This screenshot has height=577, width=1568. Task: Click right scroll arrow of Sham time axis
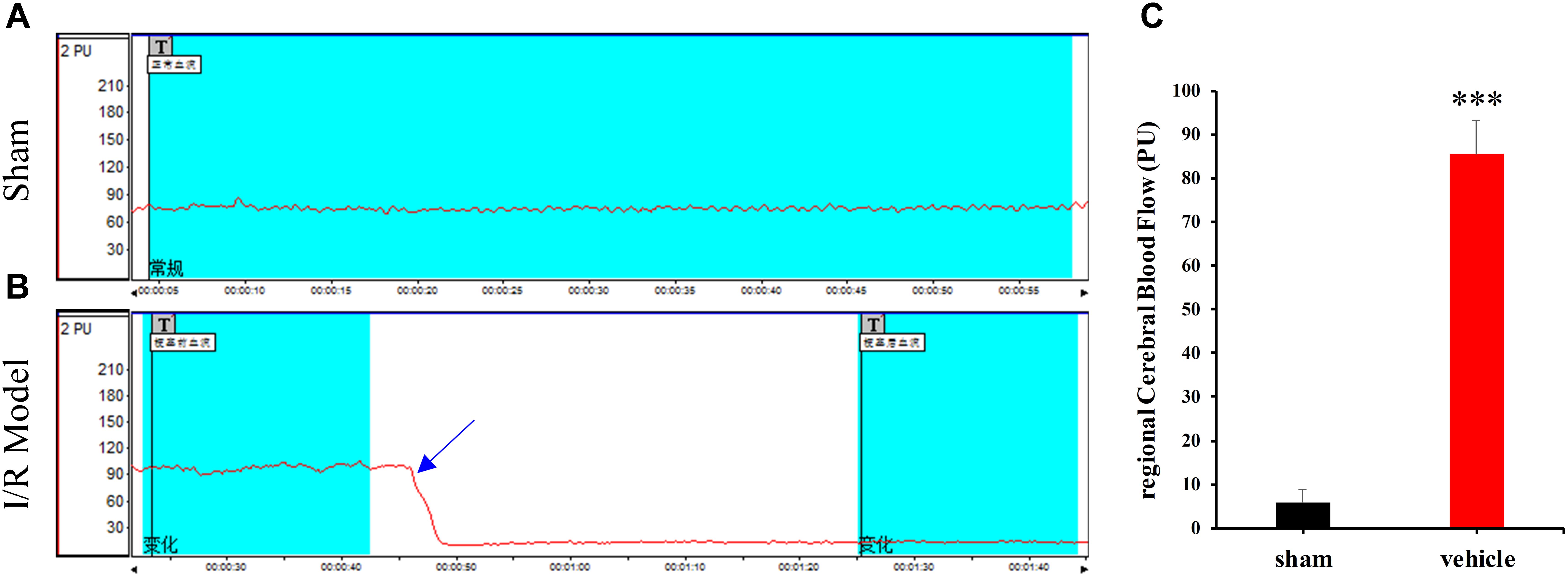(x=1084, y=293)
